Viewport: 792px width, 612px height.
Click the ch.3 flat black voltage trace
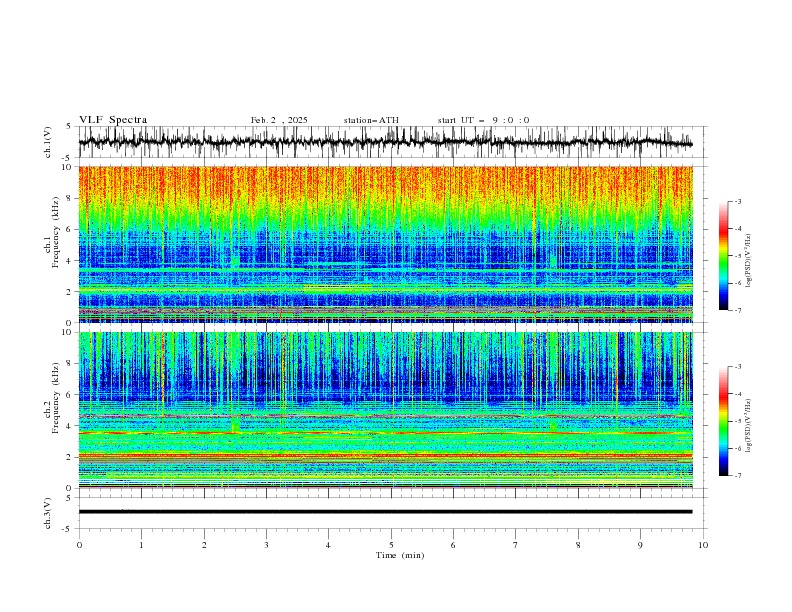click(x=385, y=512)
